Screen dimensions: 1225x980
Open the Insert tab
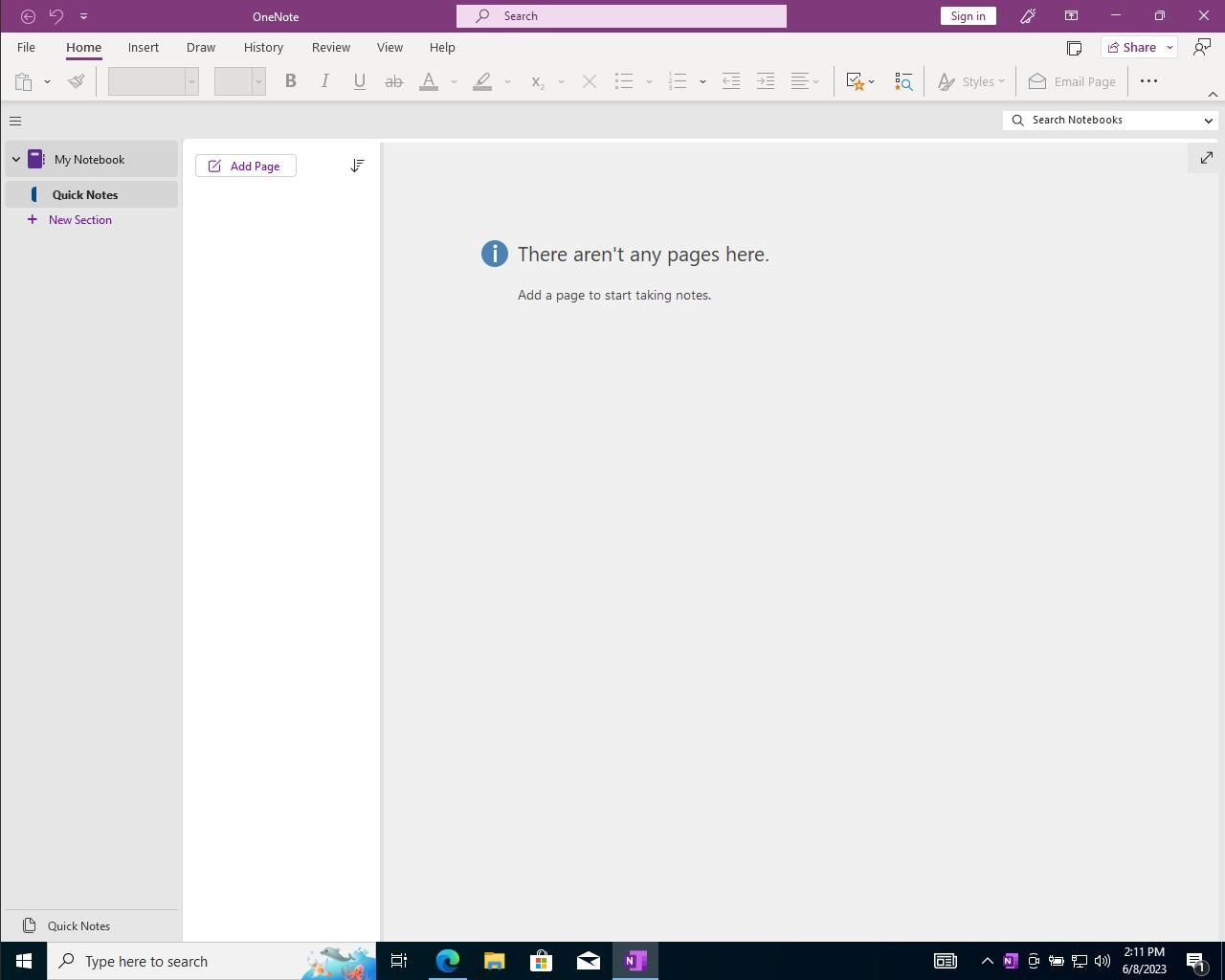click(x=144, y=47)
